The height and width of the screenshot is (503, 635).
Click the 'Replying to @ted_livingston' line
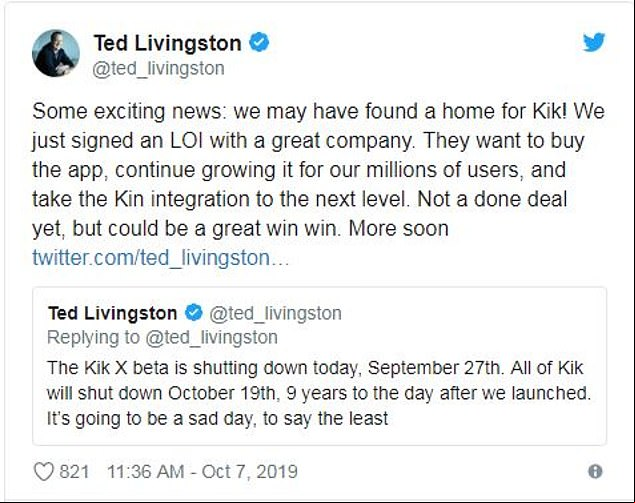tap(162, 337)
